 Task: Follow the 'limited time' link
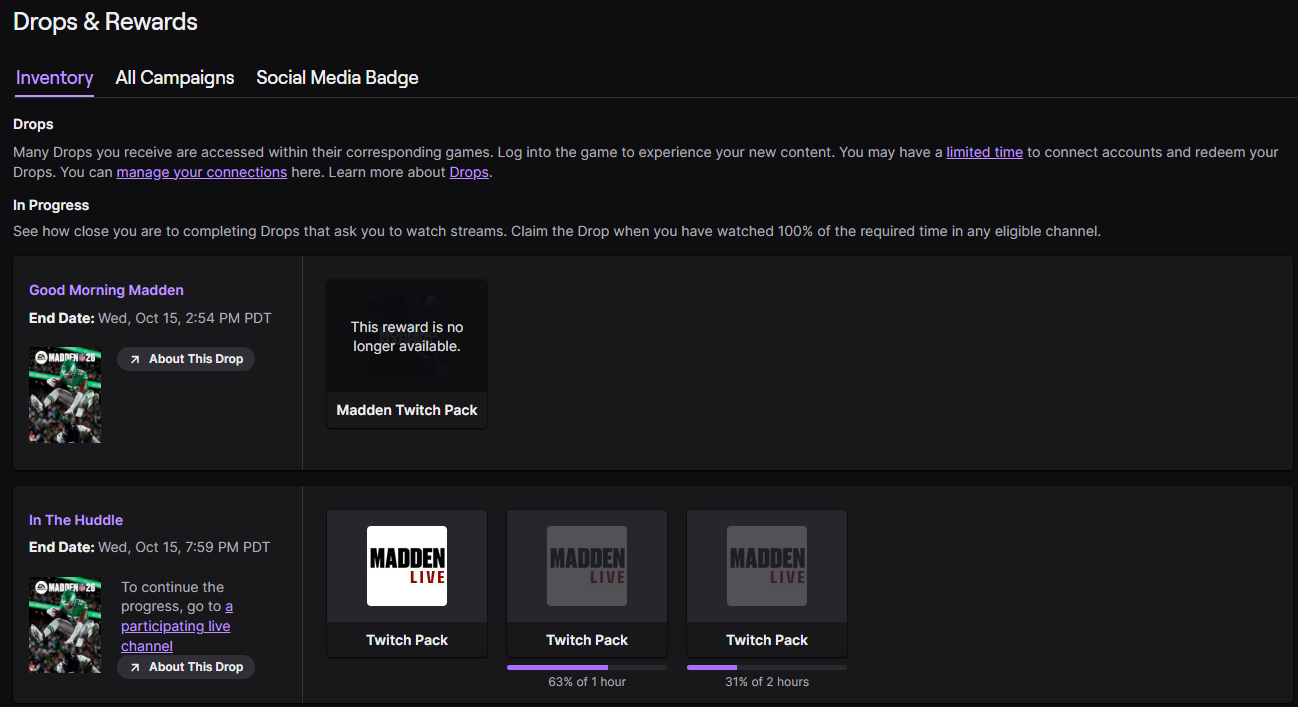984,152
